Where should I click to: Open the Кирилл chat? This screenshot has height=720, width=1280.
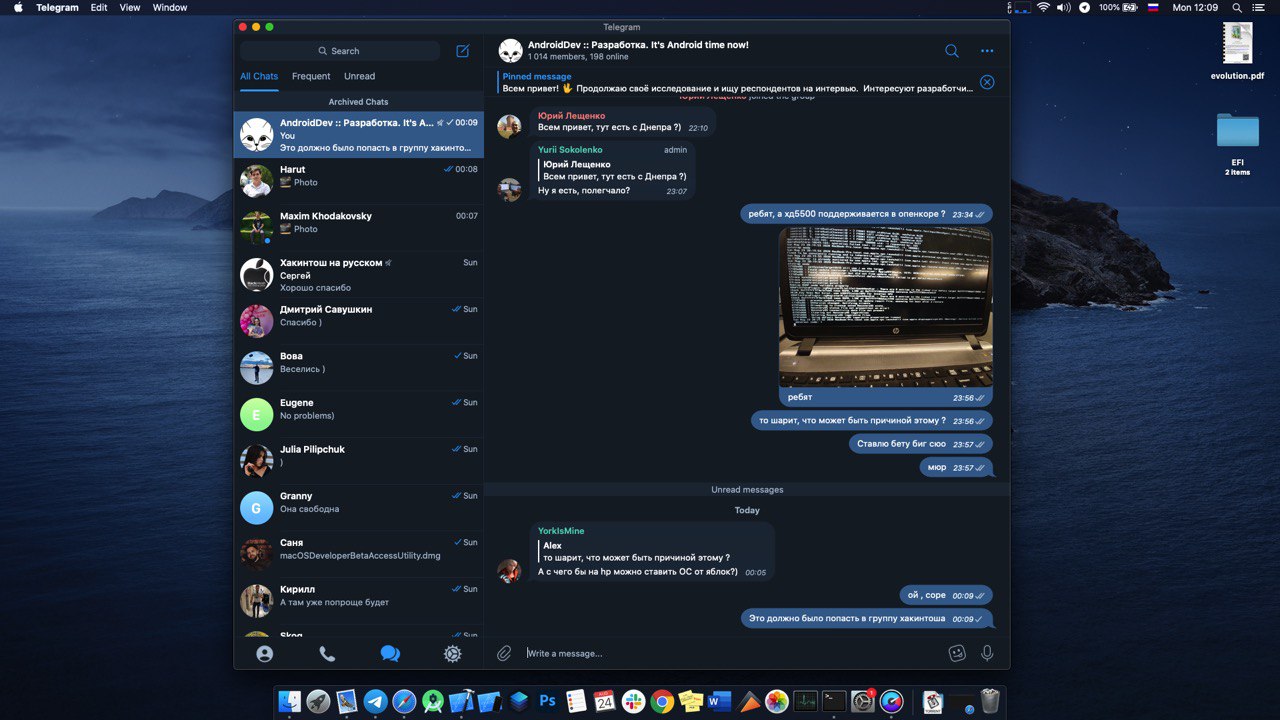(x=358, y=601)
